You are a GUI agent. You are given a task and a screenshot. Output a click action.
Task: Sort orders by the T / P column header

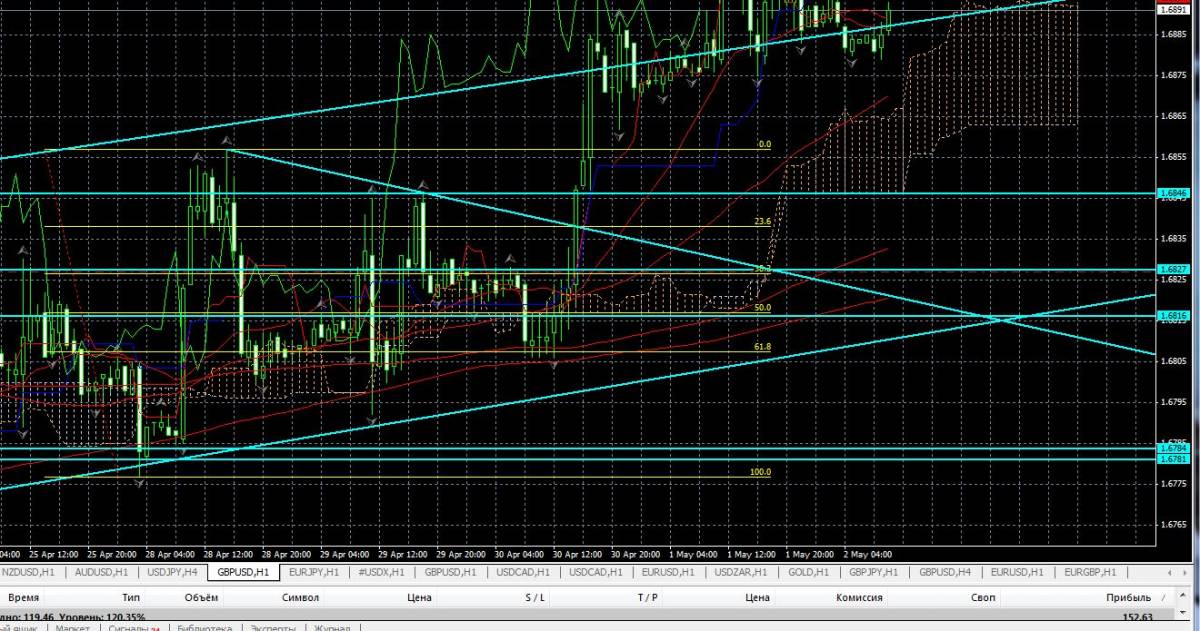coord(648,597)
